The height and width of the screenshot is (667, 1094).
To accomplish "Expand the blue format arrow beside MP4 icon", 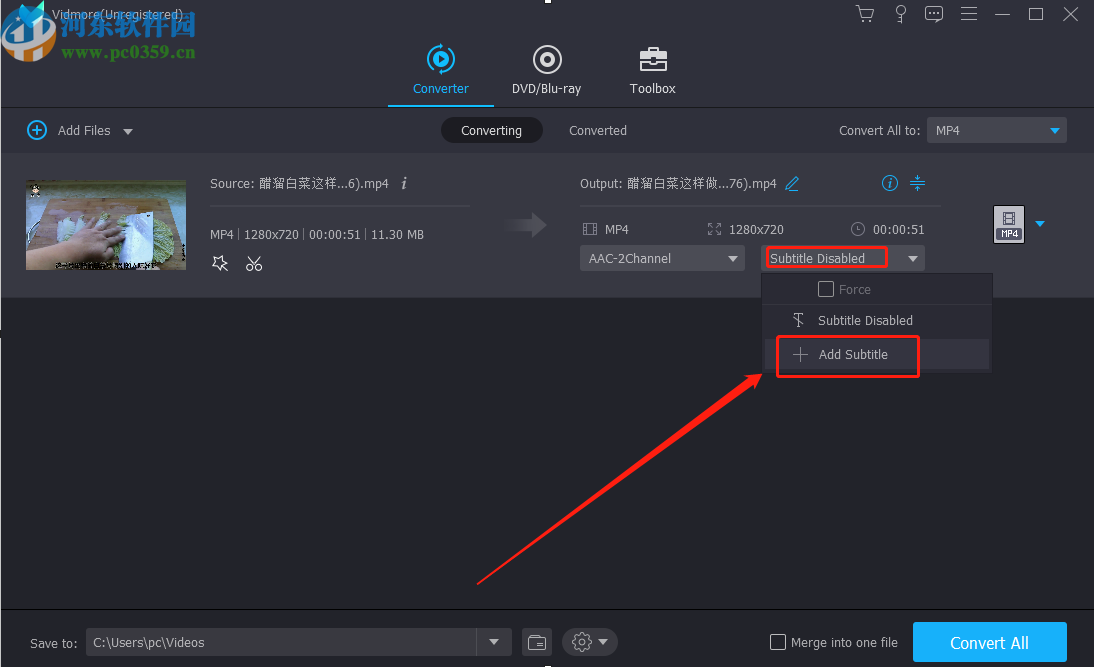I will (x=1040, y=224).
